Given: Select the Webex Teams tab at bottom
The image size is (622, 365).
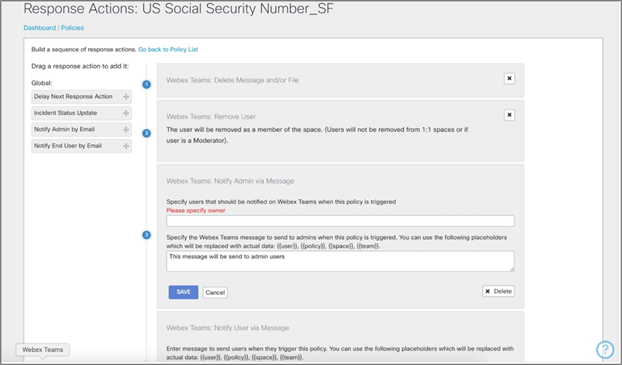Looking at the screenshot, I should pyautogui.click(x=42, y=350).
